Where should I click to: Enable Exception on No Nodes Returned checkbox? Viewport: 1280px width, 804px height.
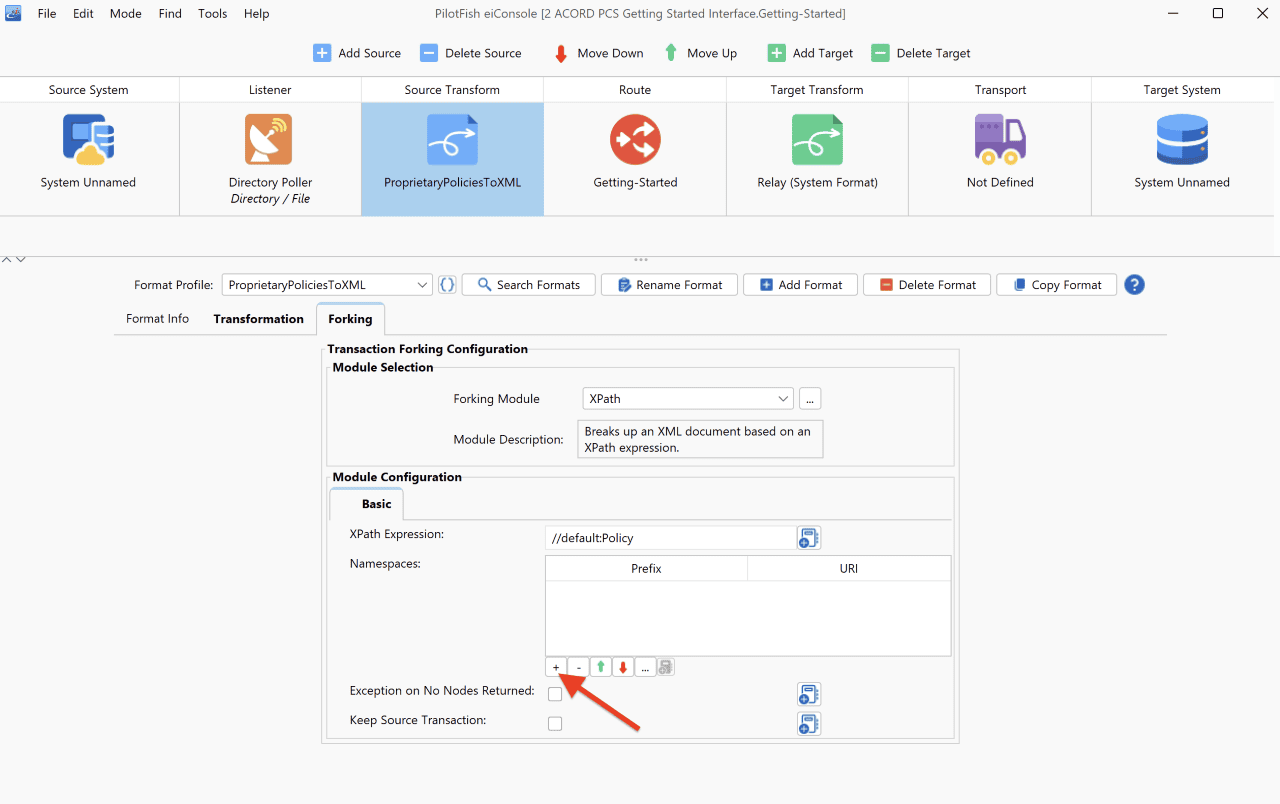click(555, 694)
